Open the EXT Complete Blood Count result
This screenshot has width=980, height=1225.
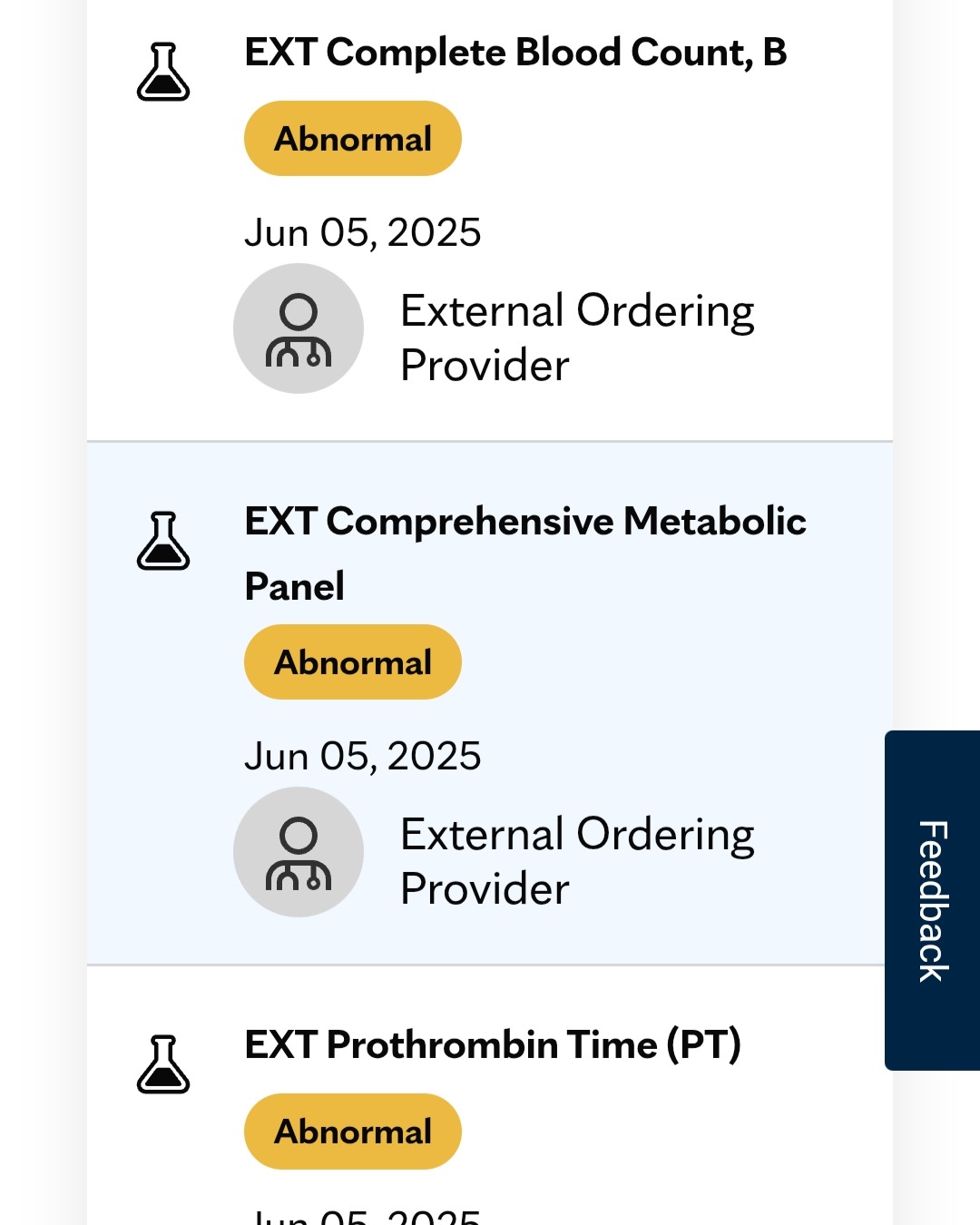(515, 53)
